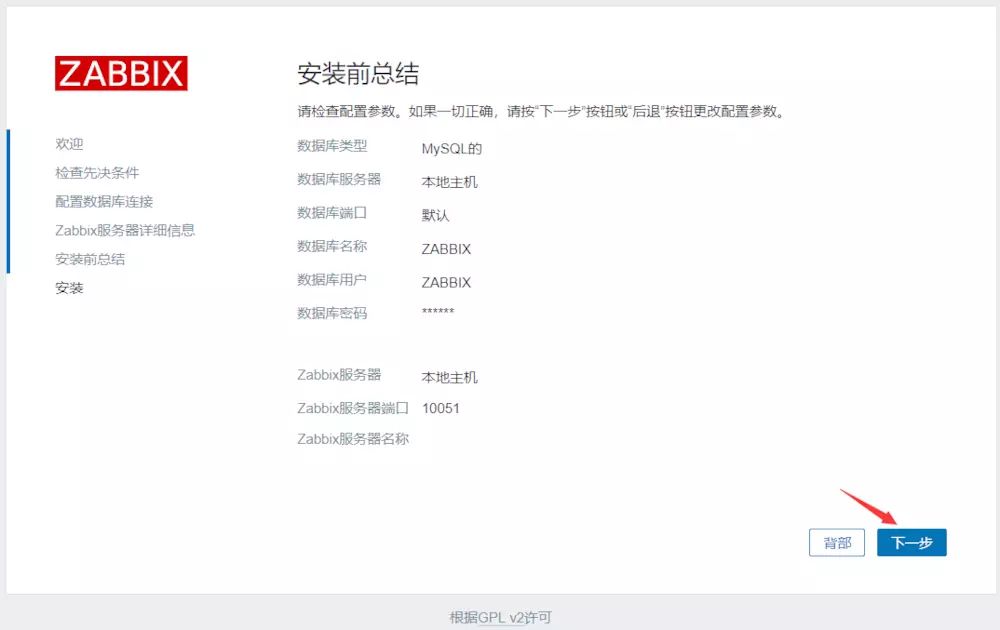
Task: Click the Zabbix服务器 host label
Action: coord(339,375)
